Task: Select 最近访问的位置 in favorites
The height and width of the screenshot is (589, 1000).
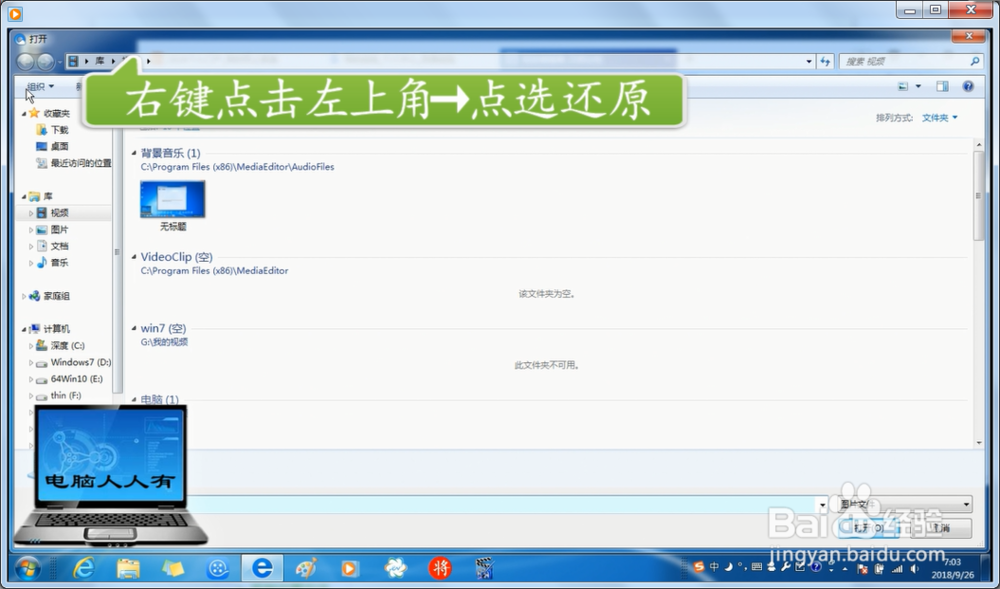Action: (x=73, y=163)
